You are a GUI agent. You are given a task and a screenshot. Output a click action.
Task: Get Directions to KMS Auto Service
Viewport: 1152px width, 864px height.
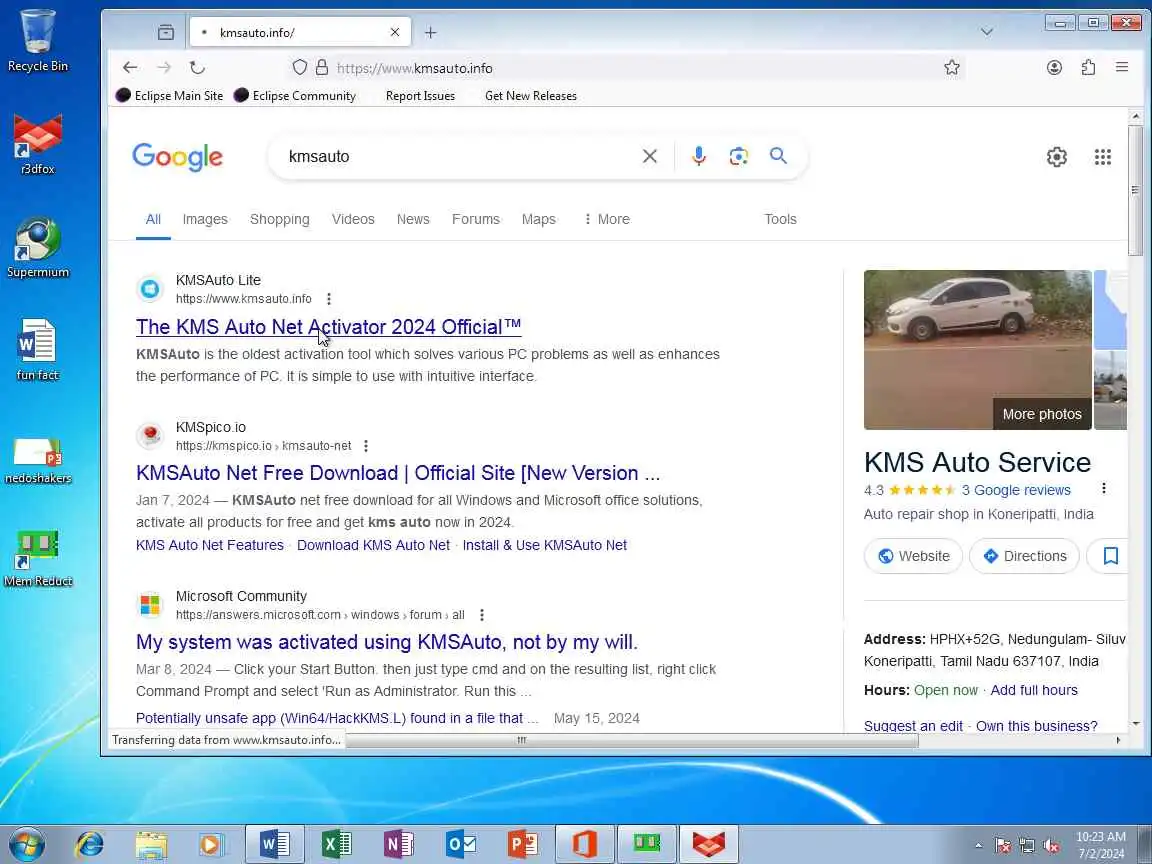coord(1024,556)
